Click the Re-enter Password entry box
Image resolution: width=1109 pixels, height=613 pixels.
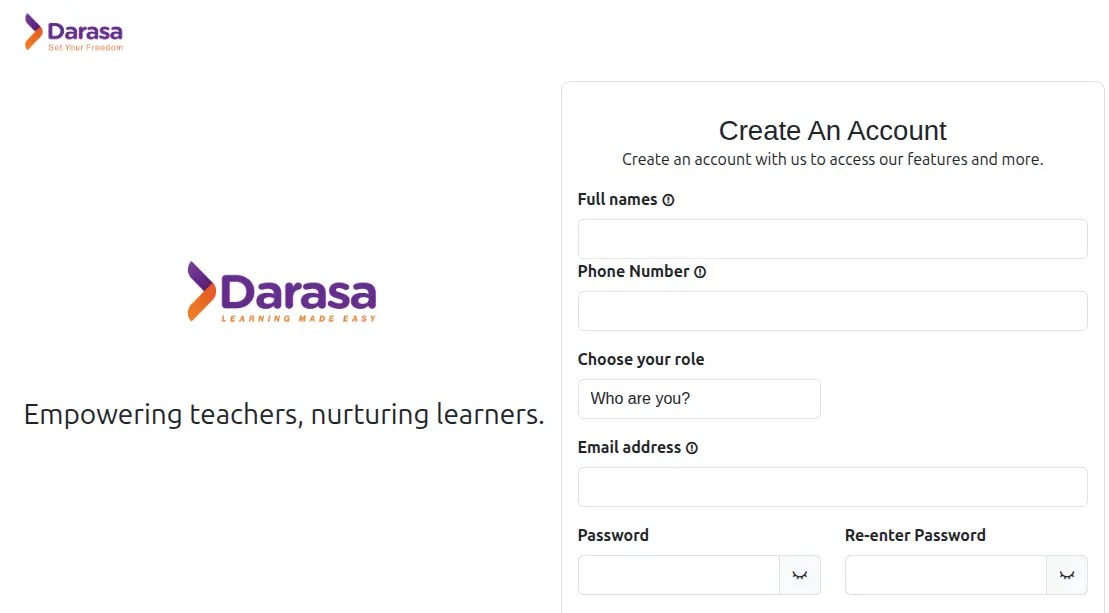[x=945, y=575]
